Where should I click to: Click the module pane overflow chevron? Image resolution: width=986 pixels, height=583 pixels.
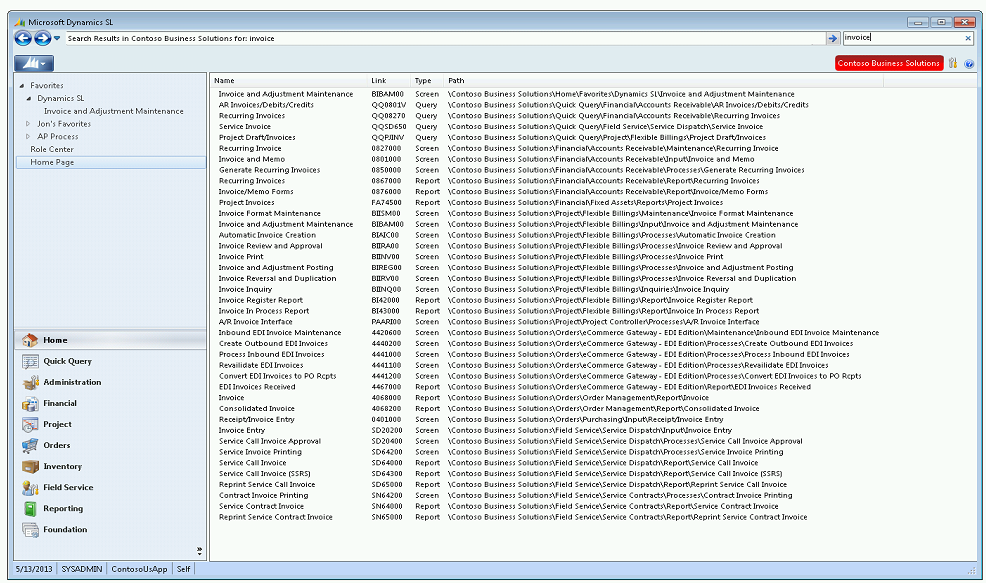tap(199, 551)
